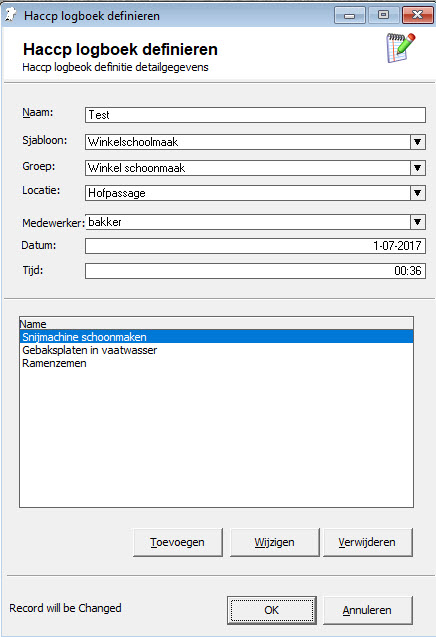Expand the Groep dropdown list
The height and width of the screenshot is (637, 436).
pos(417,168)
